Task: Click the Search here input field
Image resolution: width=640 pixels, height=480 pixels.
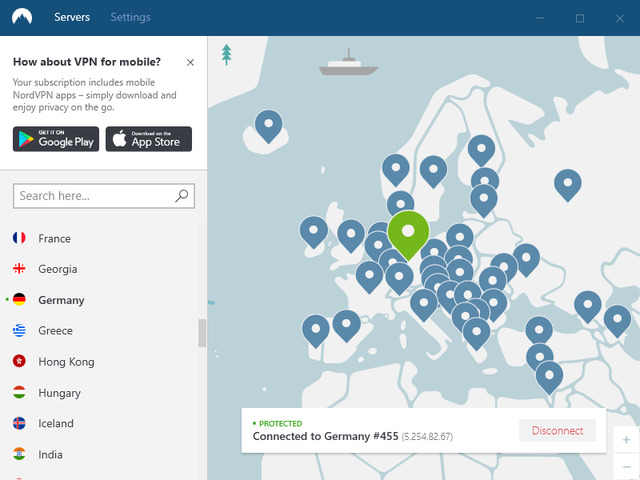Action: pos(94,196)
